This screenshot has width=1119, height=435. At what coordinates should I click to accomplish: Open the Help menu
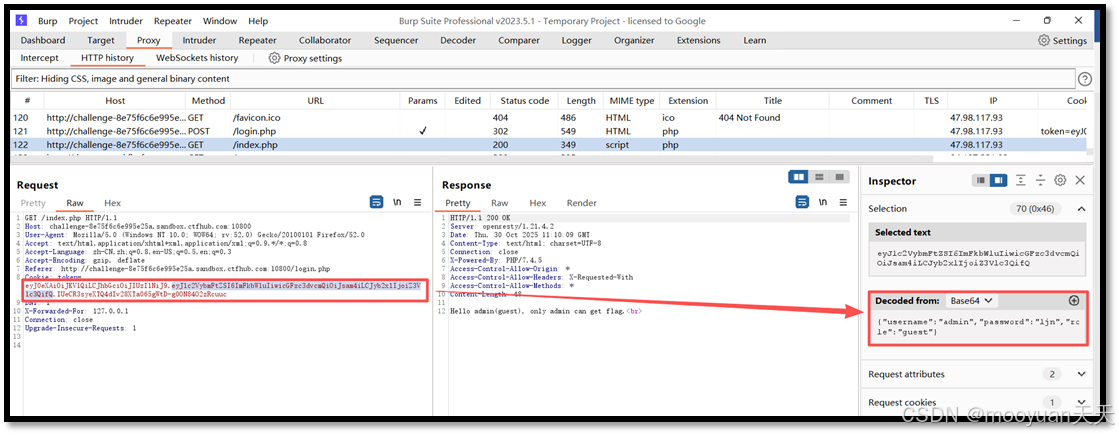[x=258, y=21]
